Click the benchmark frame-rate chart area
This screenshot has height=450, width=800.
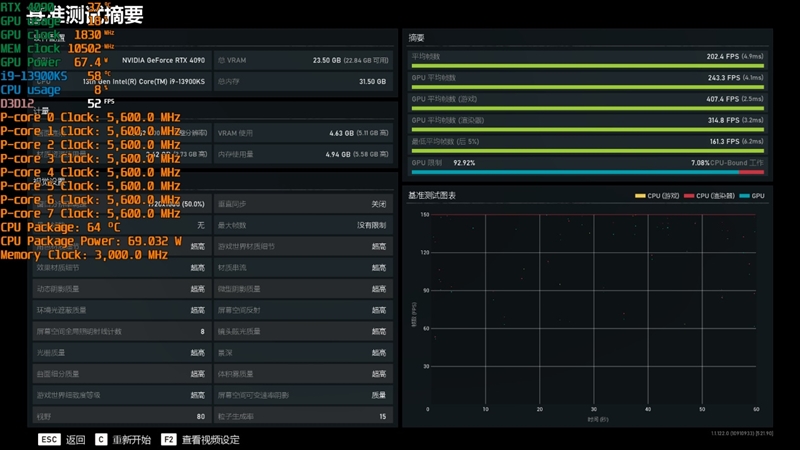click(x=593, y=310)
